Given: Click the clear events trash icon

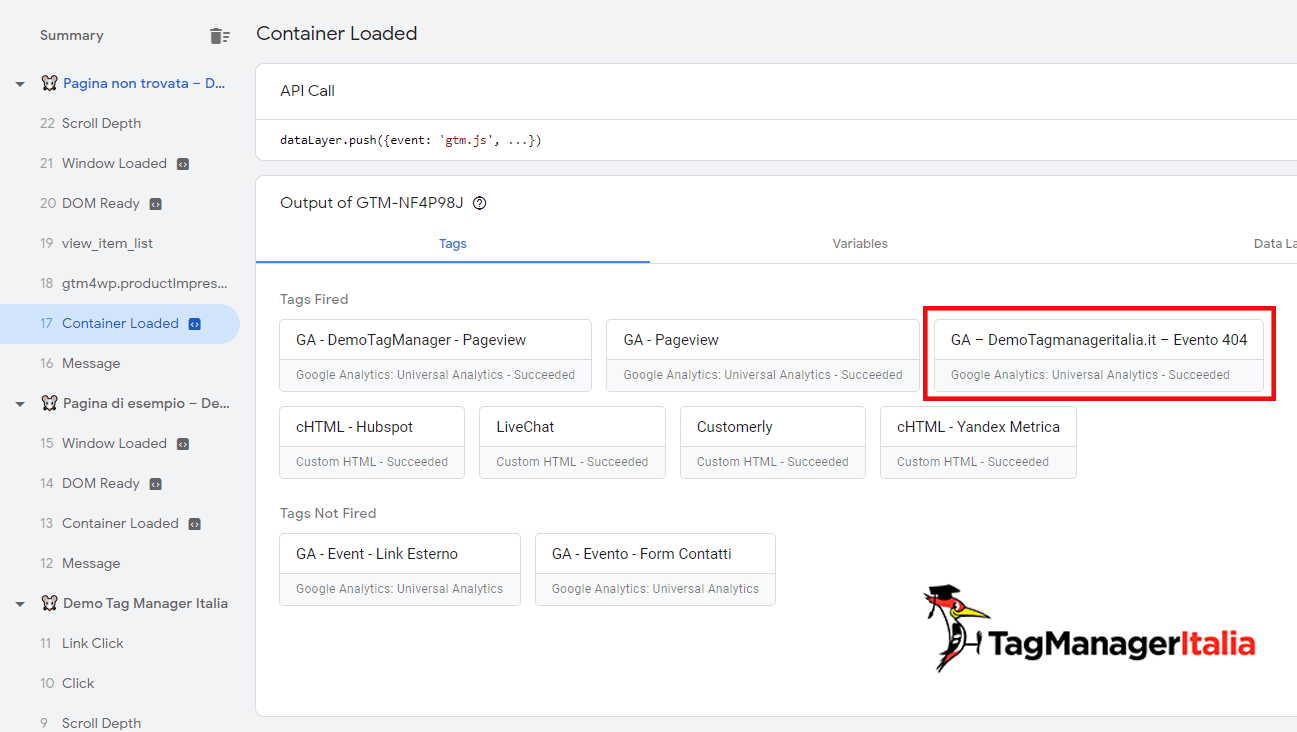Looking at the screenshot, I should [220, 36].
